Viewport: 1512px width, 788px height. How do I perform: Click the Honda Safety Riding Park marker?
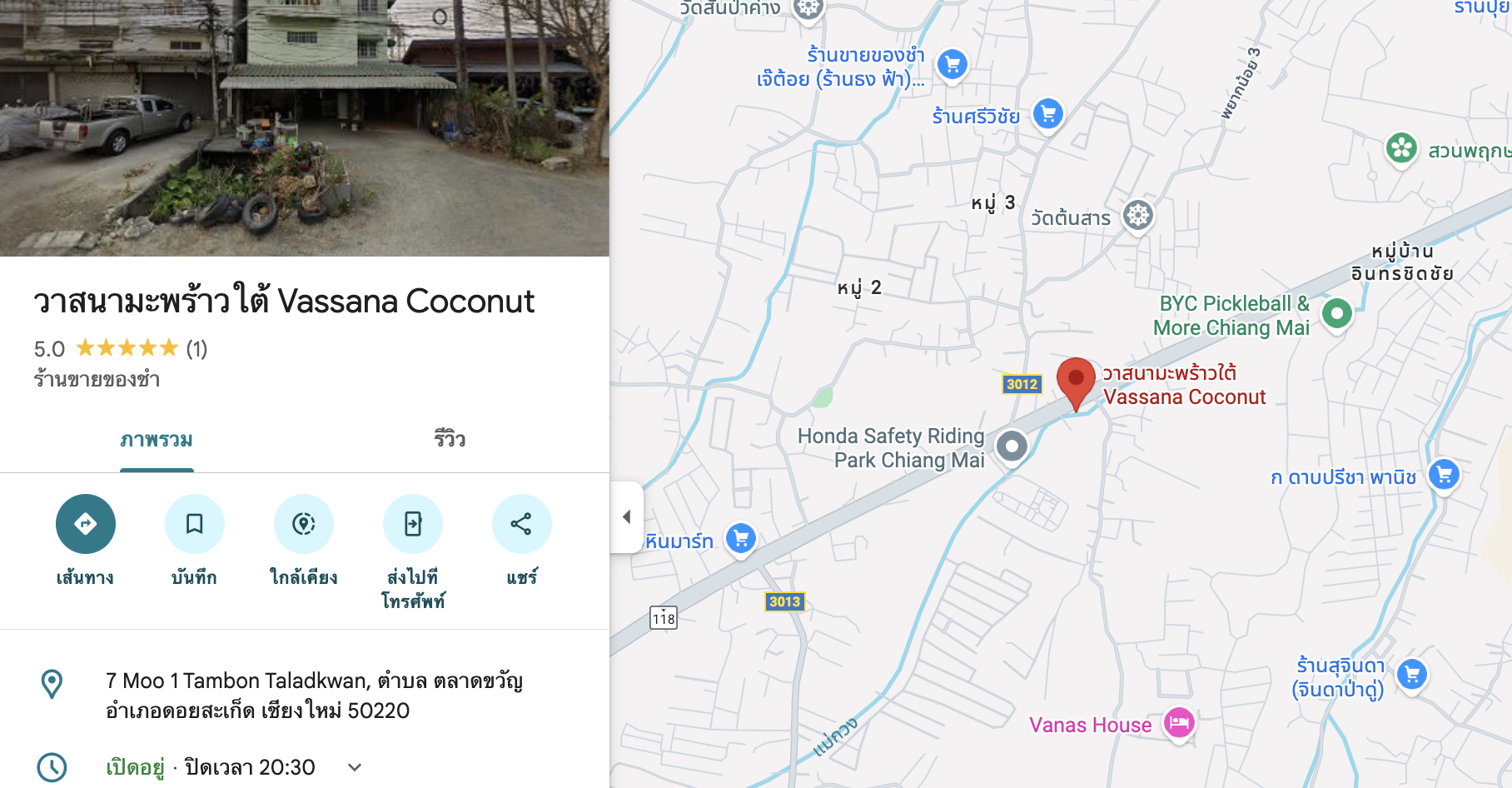click(x=1012, y=446)
